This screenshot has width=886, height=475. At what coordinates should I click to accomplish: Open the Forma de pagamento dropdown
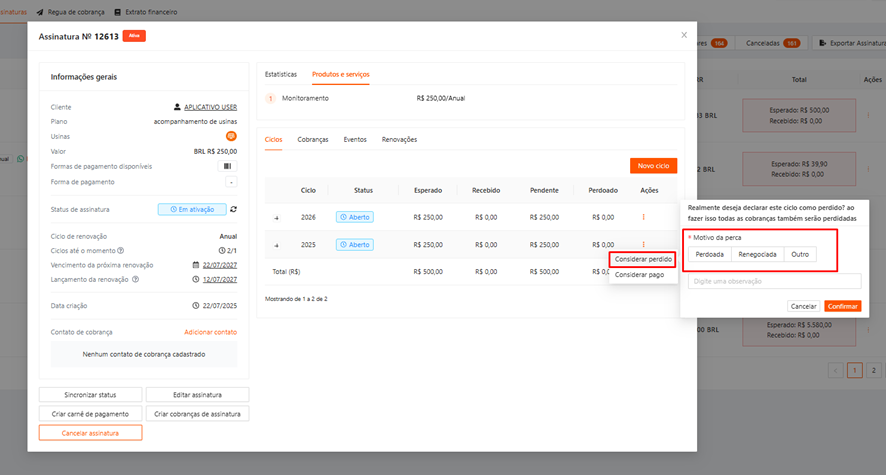(x=231, y=182)
